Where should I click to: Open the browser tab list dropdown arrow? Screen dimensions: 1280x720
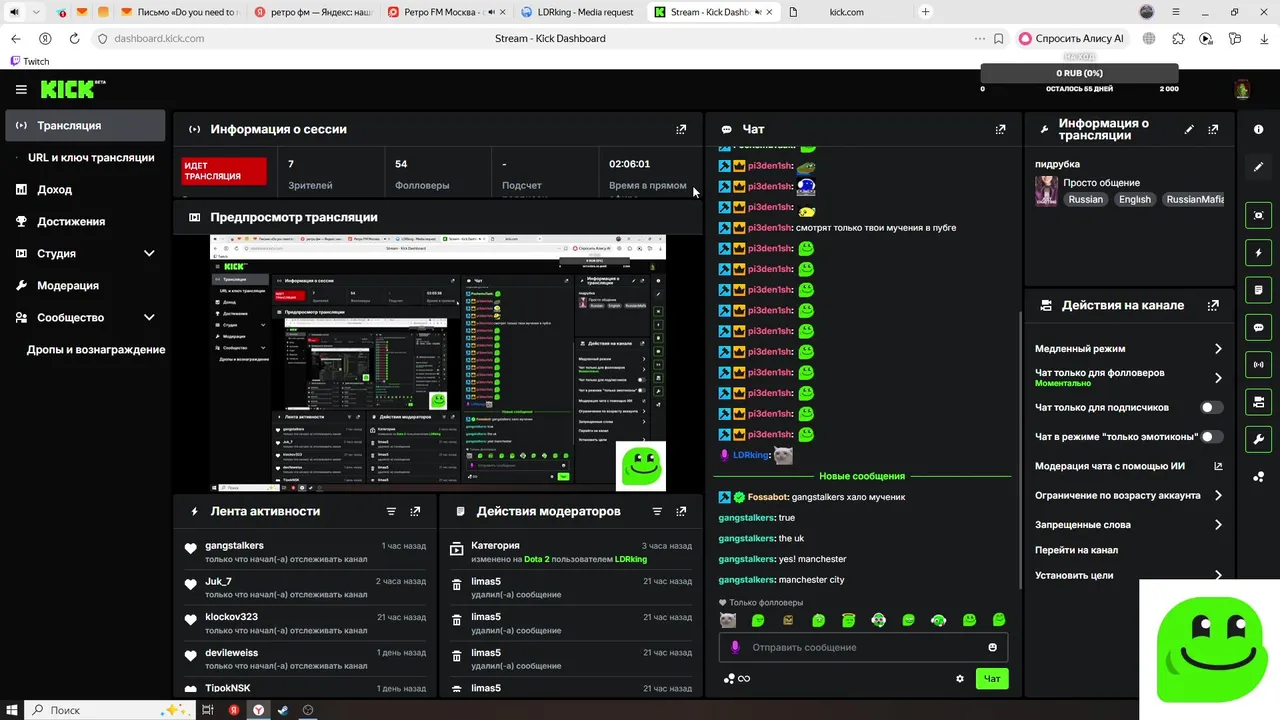(x=36, y=12)
